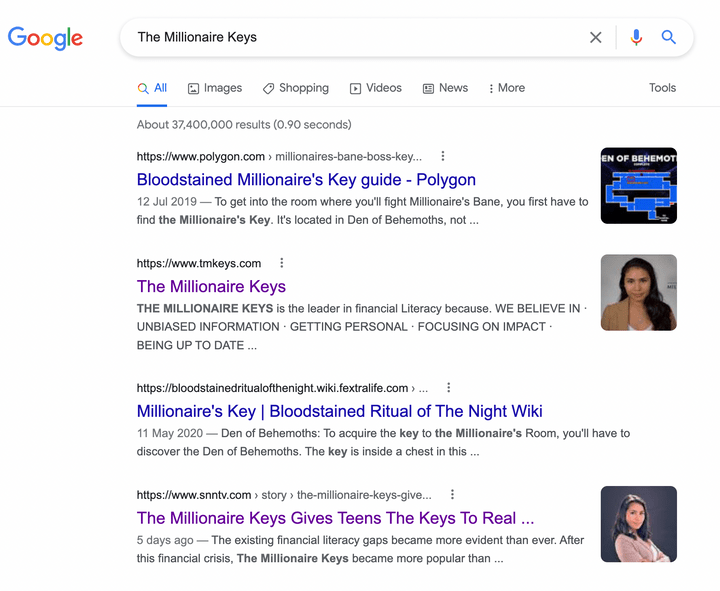
Task: Click the Google logo
Action: point(45,38)
